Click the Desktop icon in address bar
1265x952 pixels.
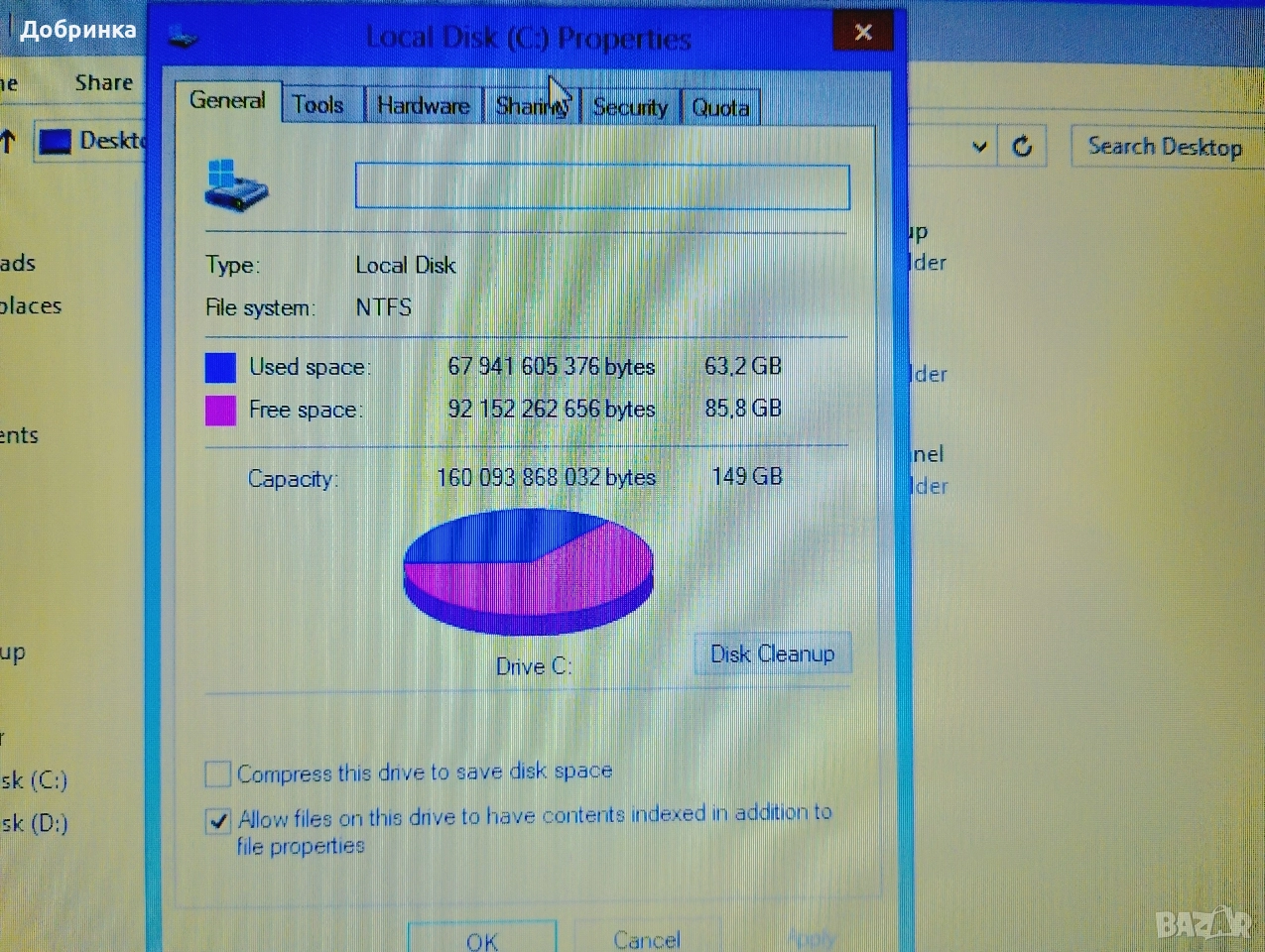pyautogui.click(x=56, y=142)
